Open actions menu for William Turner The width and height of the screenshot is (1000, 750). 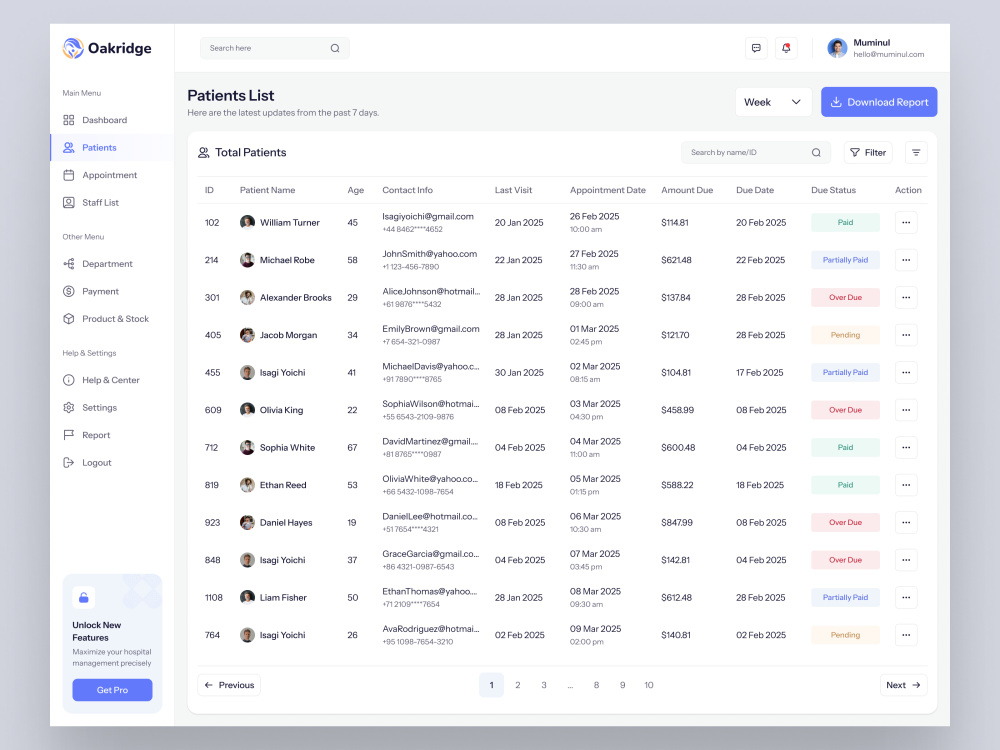906,223
